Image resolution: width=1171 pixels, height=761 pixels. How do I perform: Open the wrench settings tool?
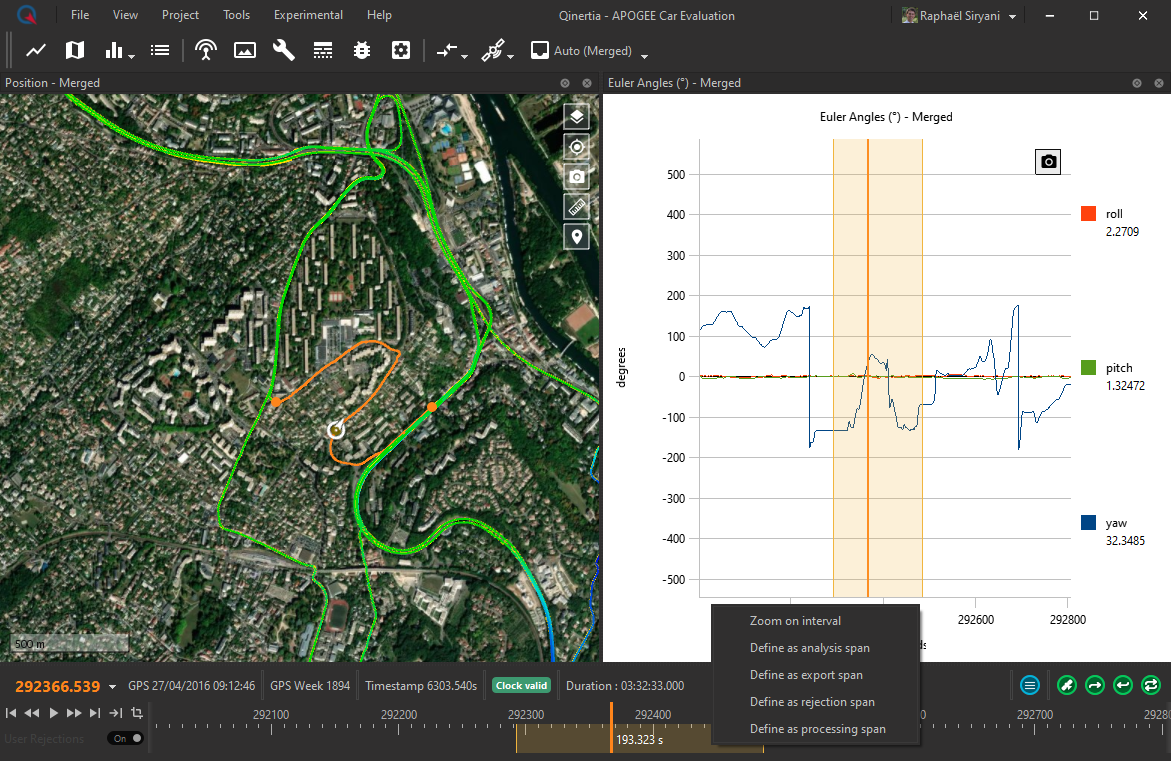click(x=284, y=50)
